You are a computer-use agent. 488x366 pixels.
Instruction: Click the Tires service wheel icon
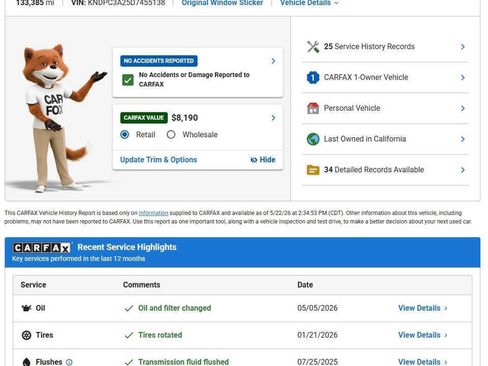(x=26, y=335)
